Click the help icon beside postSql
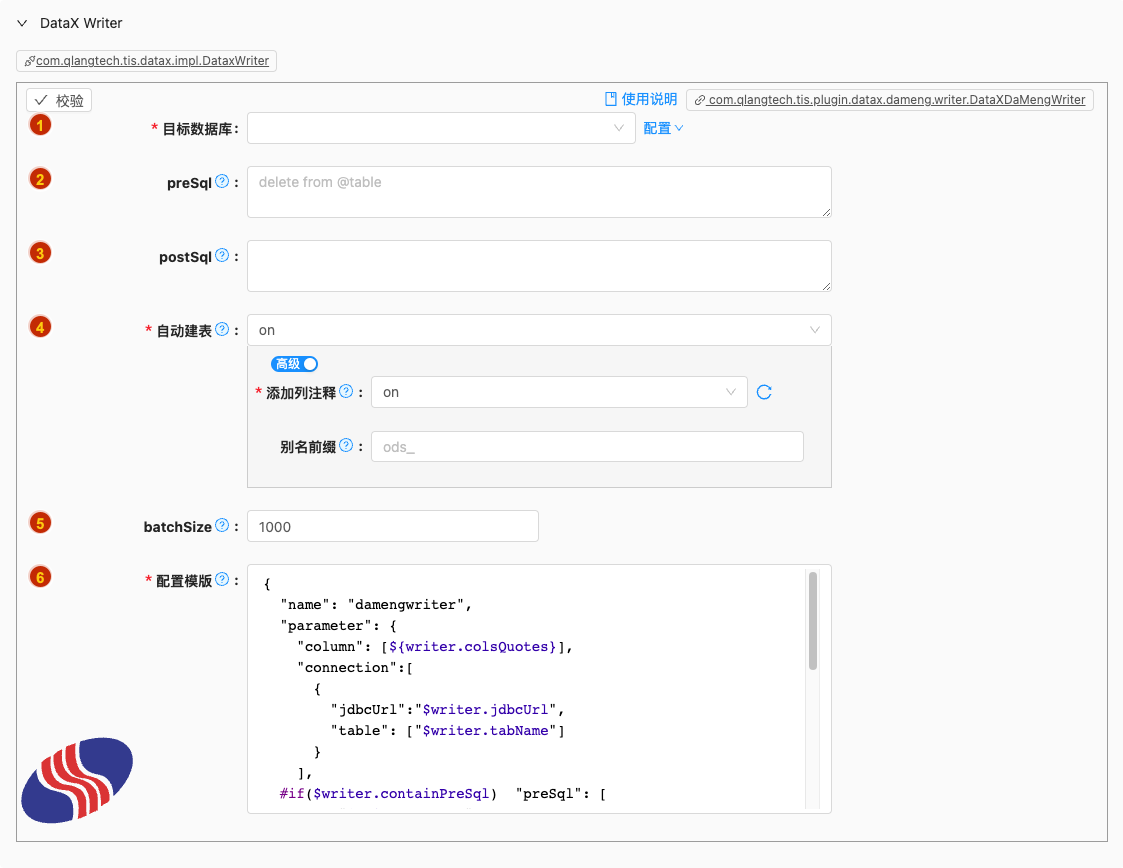The width and height of the screenshot is (1123, 868). 222,255
